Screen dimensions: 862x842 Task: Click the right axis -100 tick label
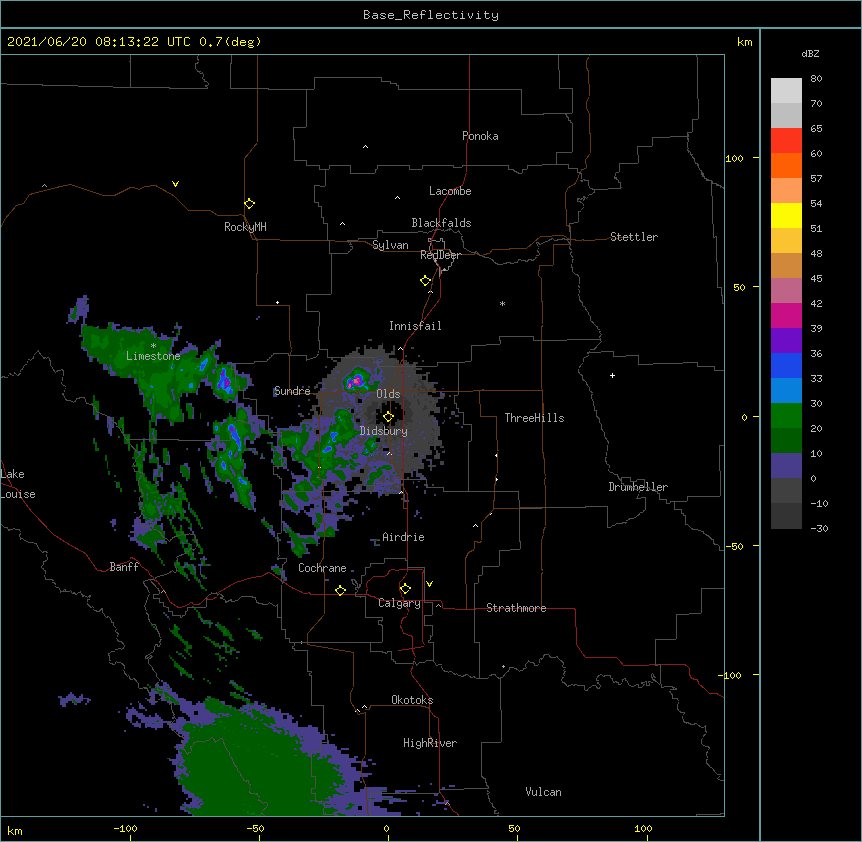pos(731,675)
